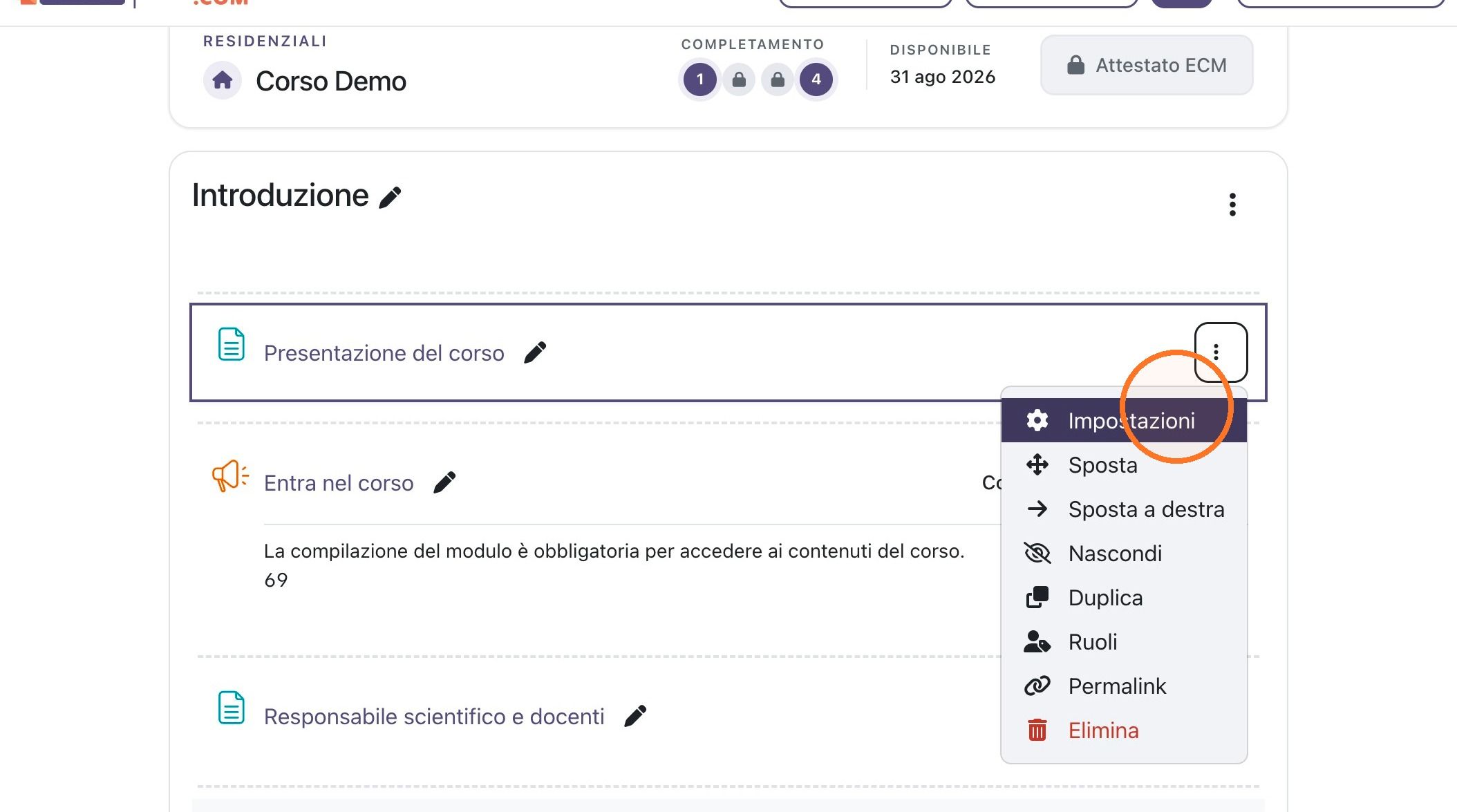The image size is (1457, 812).
Task: Select Permalink in the activity menu
Action: pyautogui.click(x=1124, y=686)
